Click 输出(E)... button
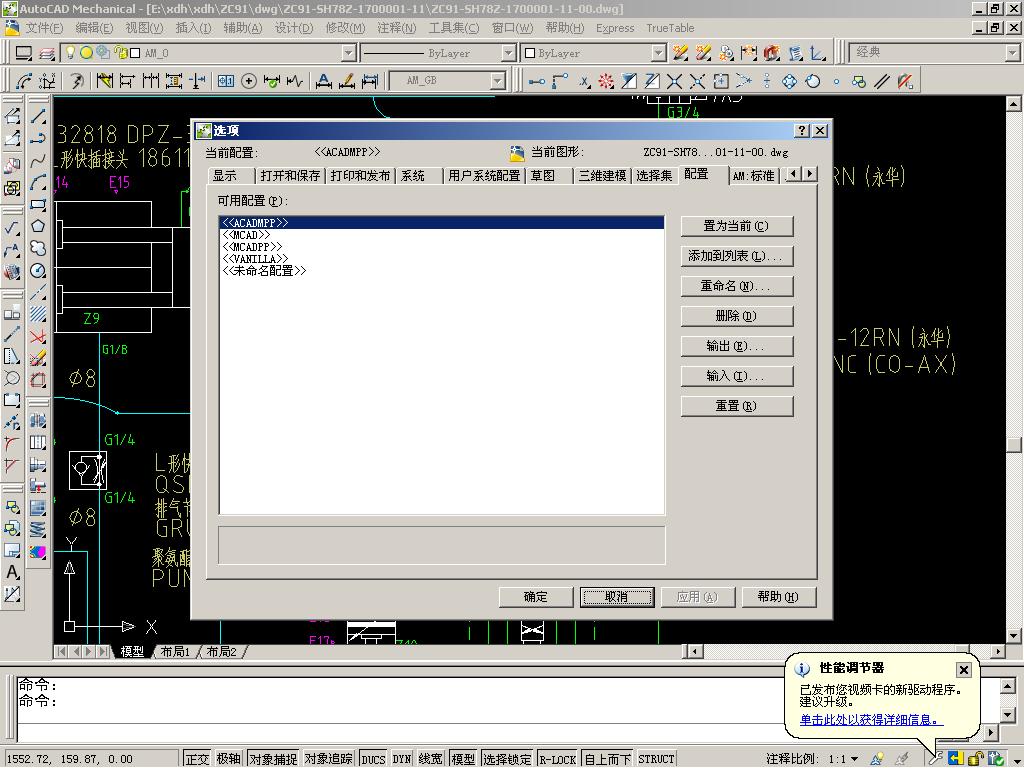Screen dimensions: 1024x768 pos(737,346)
